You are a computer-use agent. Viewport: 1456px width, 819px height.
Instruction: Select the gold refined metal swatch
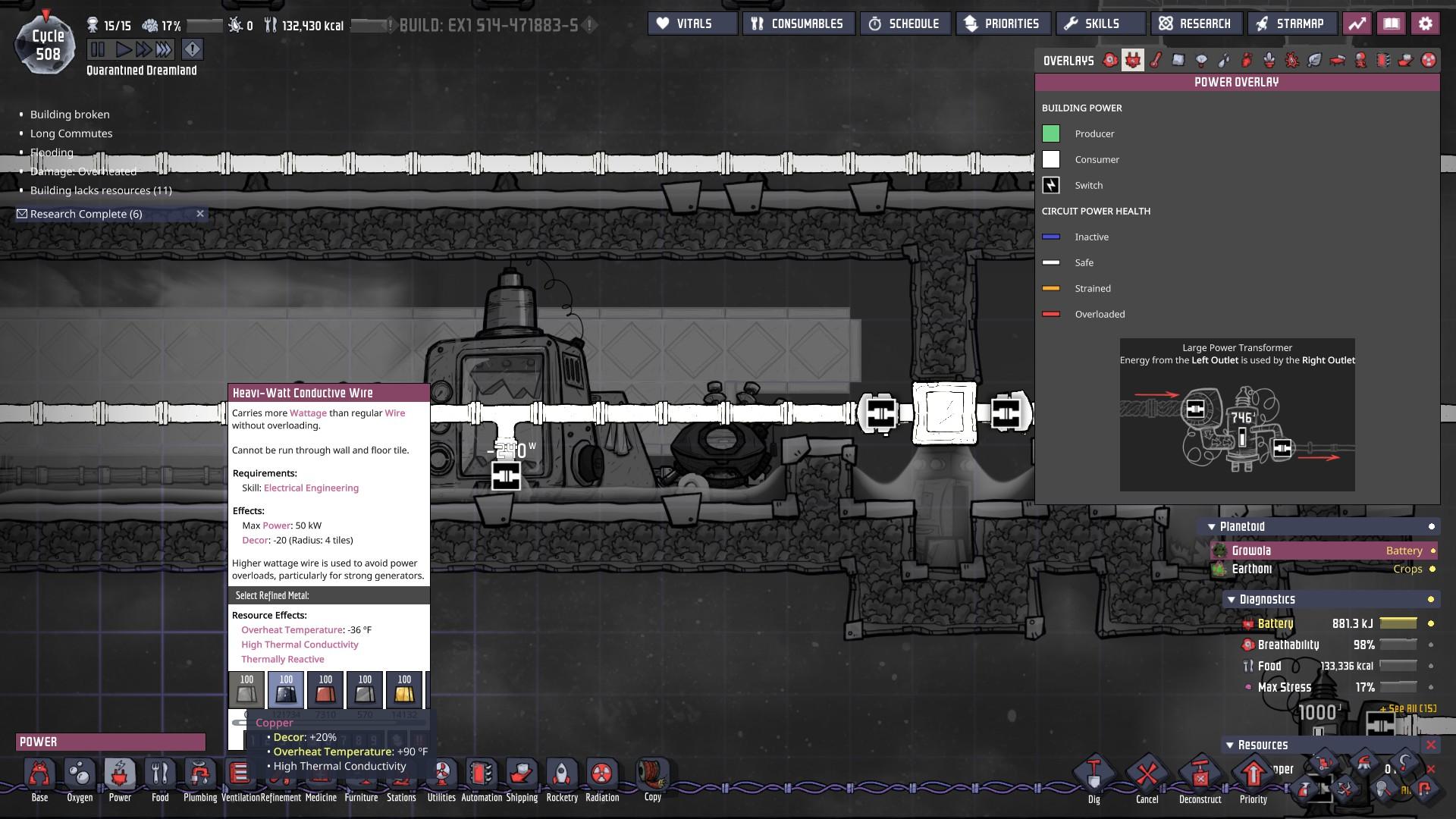pos(404,689)
